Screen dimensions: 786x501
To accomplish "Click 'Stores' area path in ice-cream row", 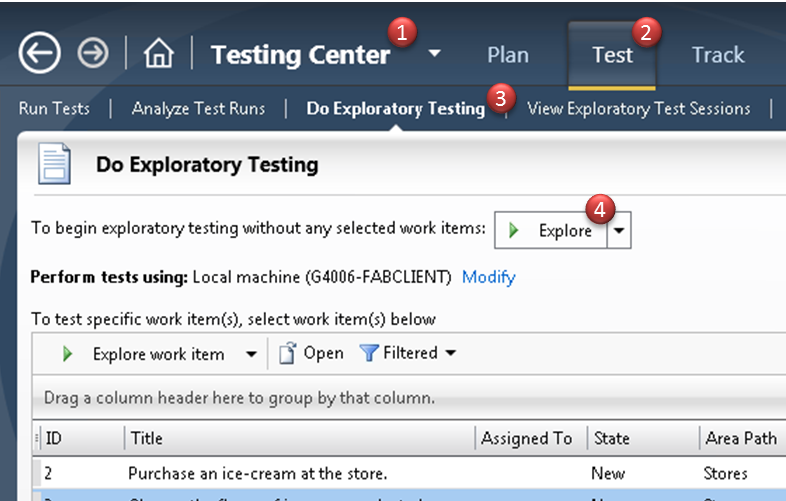I will coord(725,473).
